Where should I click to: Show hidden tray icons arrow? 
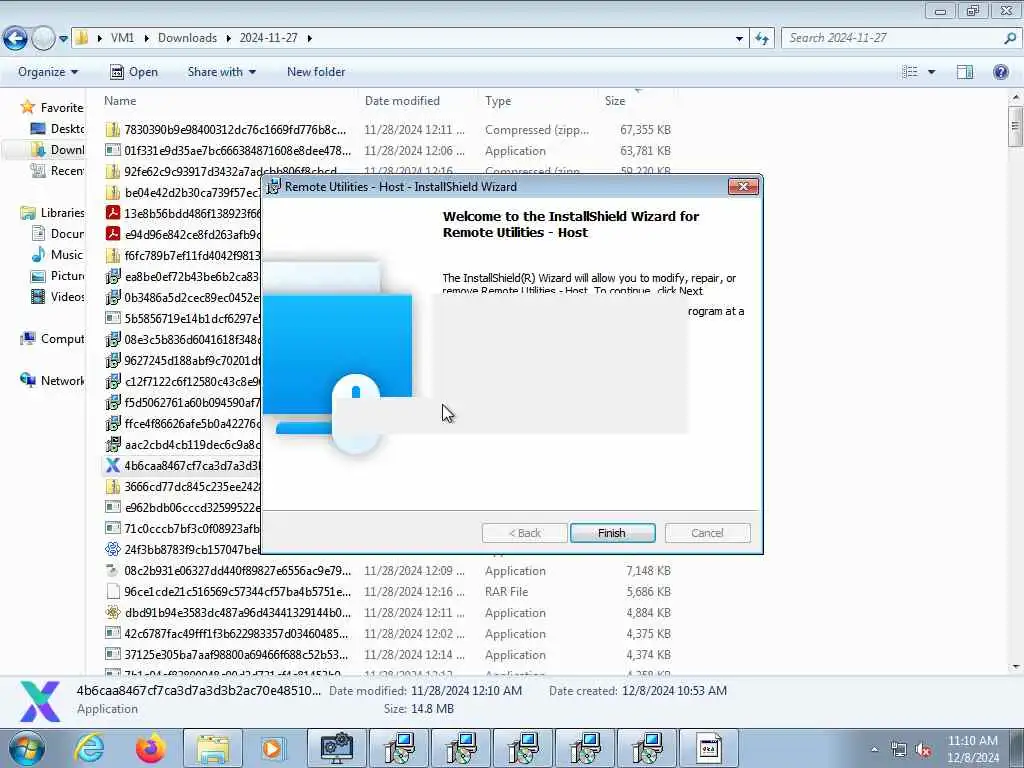(874, 749)
